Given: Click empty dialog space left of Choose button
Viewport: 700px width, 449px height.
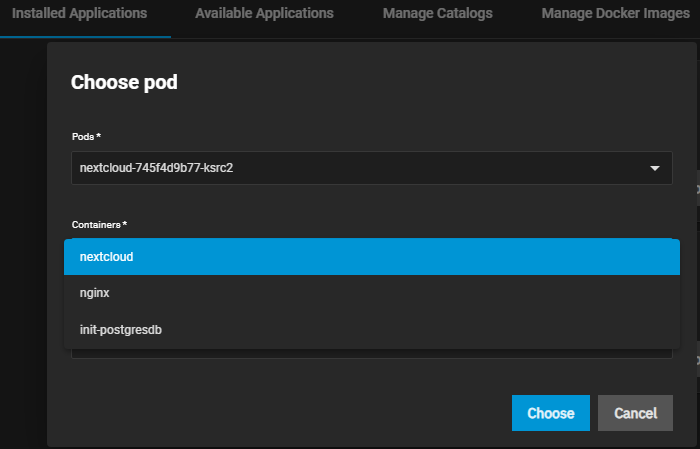Looking at the screenshot, I should coord(300,413).
